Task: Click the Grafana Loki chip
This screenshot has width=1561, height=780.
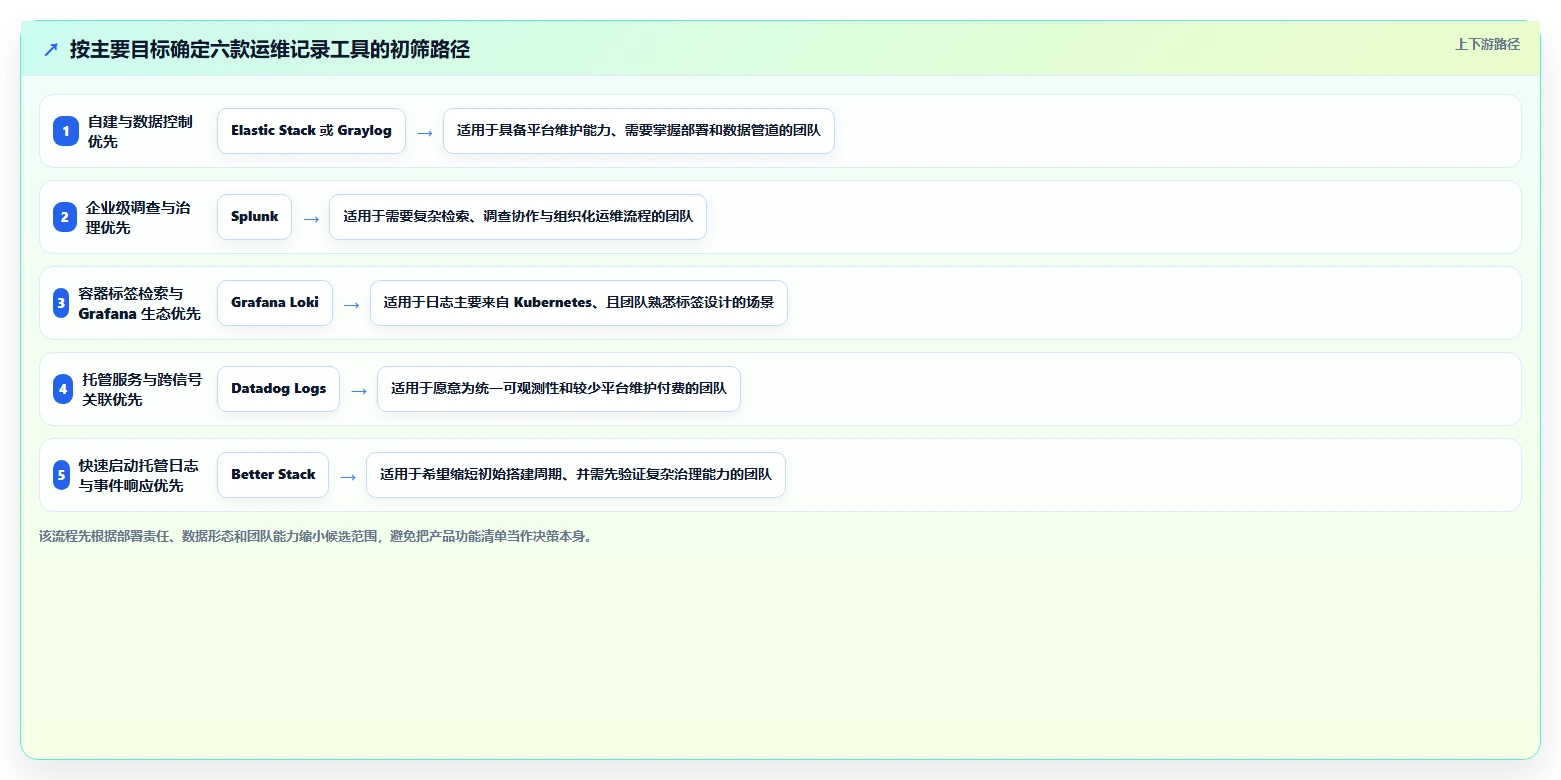Action: (x=275, y=303)
